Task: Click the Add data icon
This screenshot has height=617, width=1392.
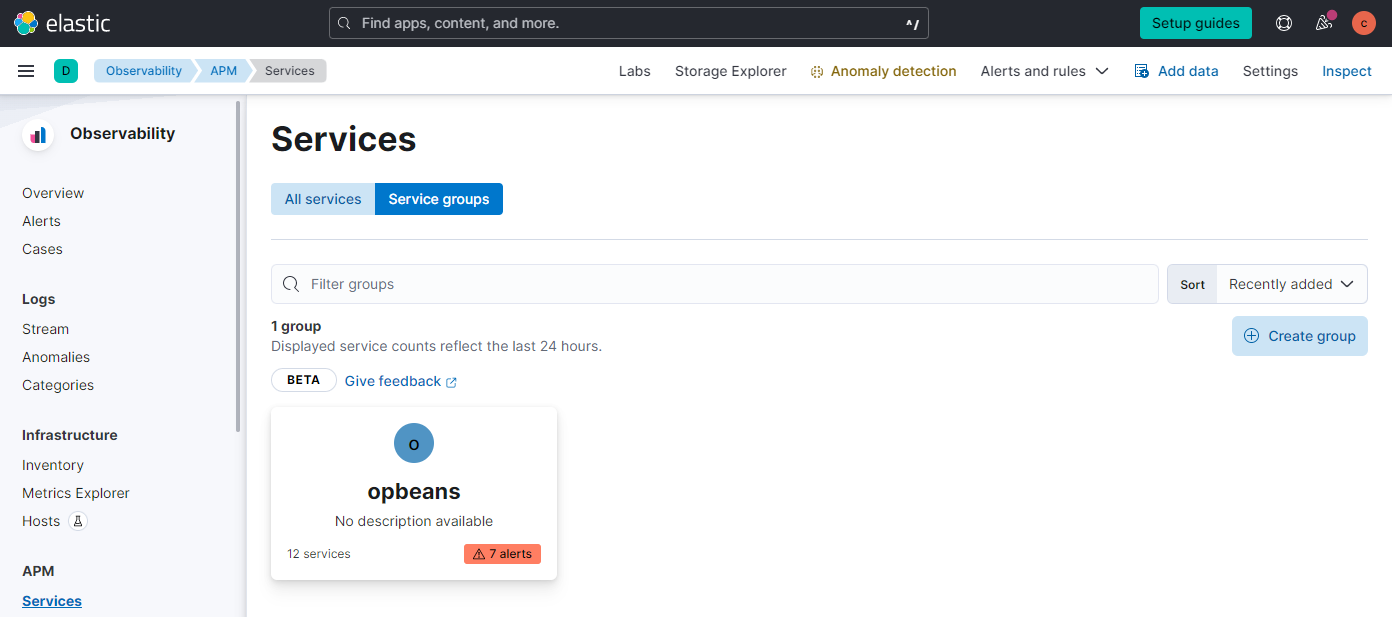Action: point(1142,71)
